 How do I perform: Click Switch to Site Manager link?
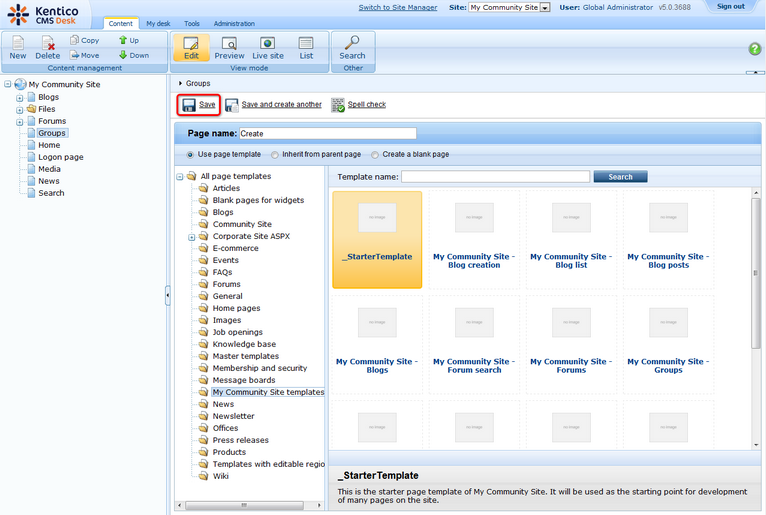tap(398, 7)
